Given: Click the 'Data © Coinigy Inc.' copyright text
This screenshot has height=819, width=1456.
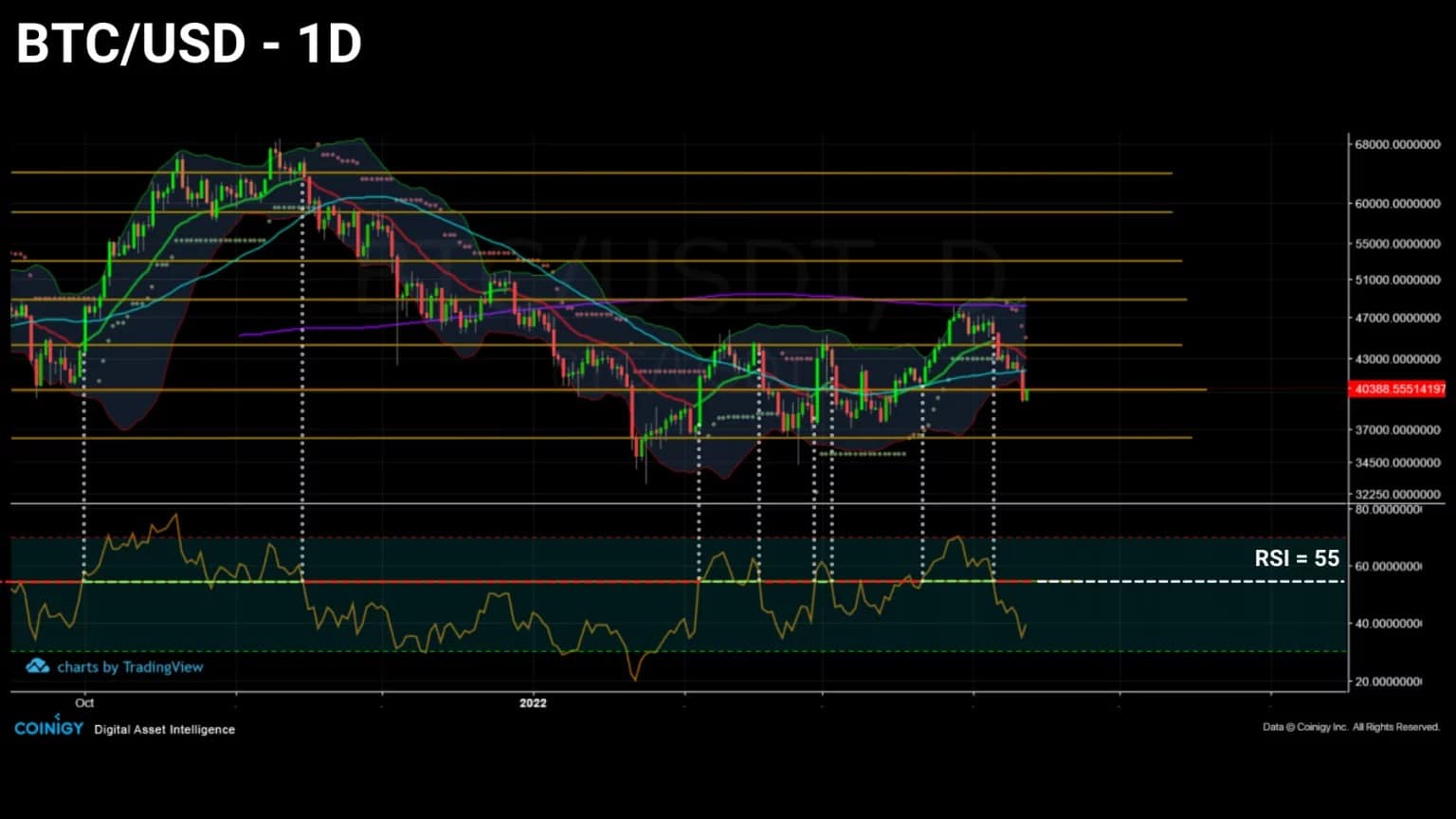Looking at the screenshot, I should click(x=1351, y=727).
